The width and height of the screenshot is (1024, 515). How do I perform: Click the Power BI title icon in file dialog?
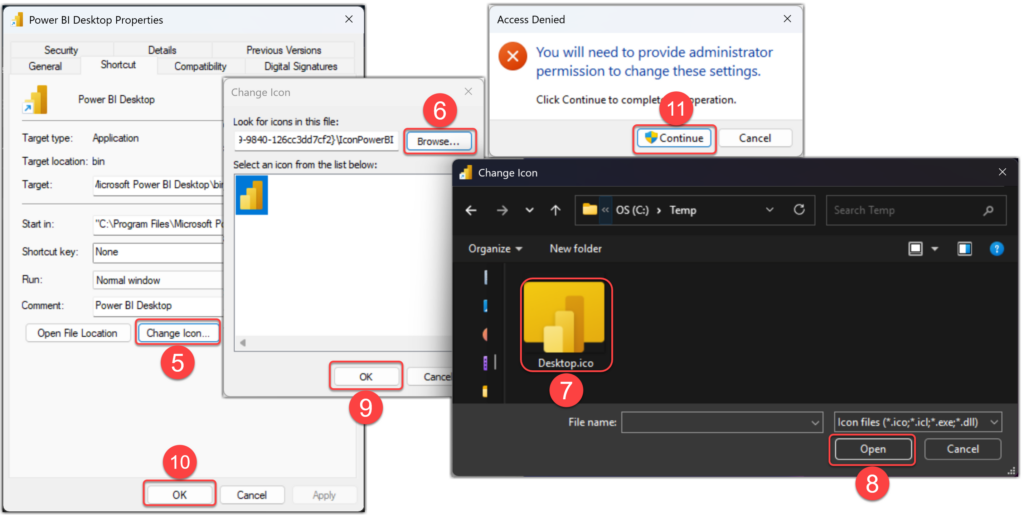[466, 172]
